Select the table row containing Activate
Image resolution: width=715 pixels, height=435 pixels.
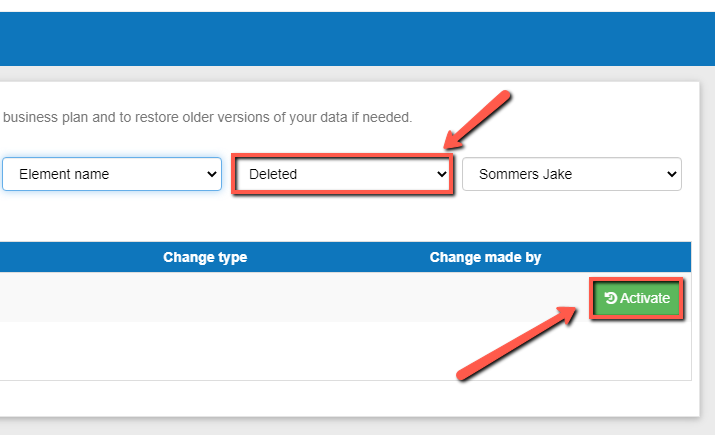[x=300, y=298]
